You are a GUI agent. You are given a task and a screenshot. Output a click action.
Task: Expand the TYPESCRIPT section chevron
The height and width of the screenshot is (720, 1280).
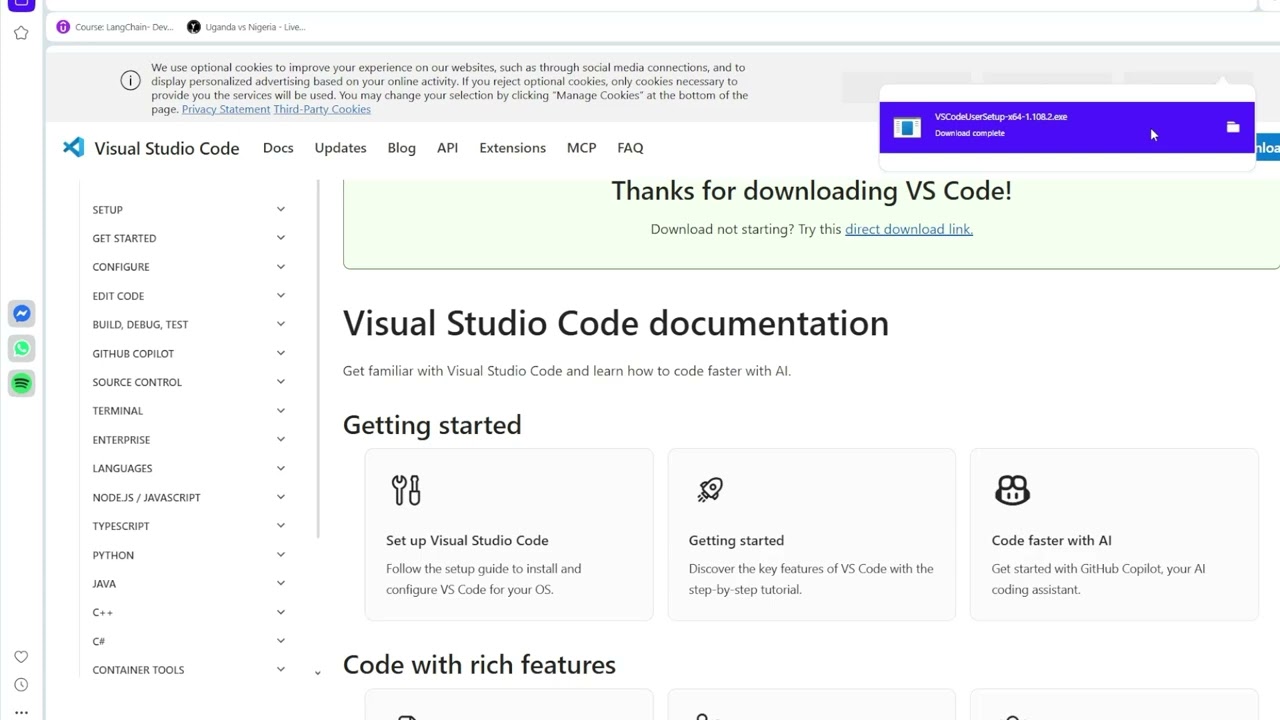tap(281, 526)
